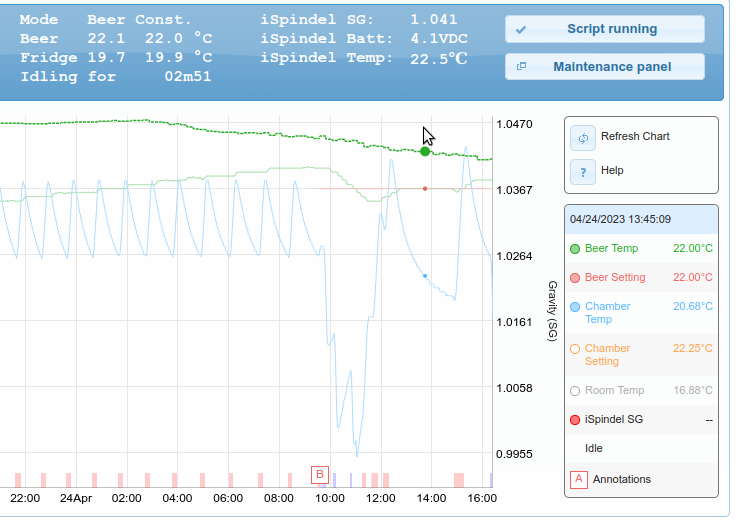Click the Chamber Temp 20.68°C value
The height and width of the screenshot is (523, 752).
click(693, 306)
